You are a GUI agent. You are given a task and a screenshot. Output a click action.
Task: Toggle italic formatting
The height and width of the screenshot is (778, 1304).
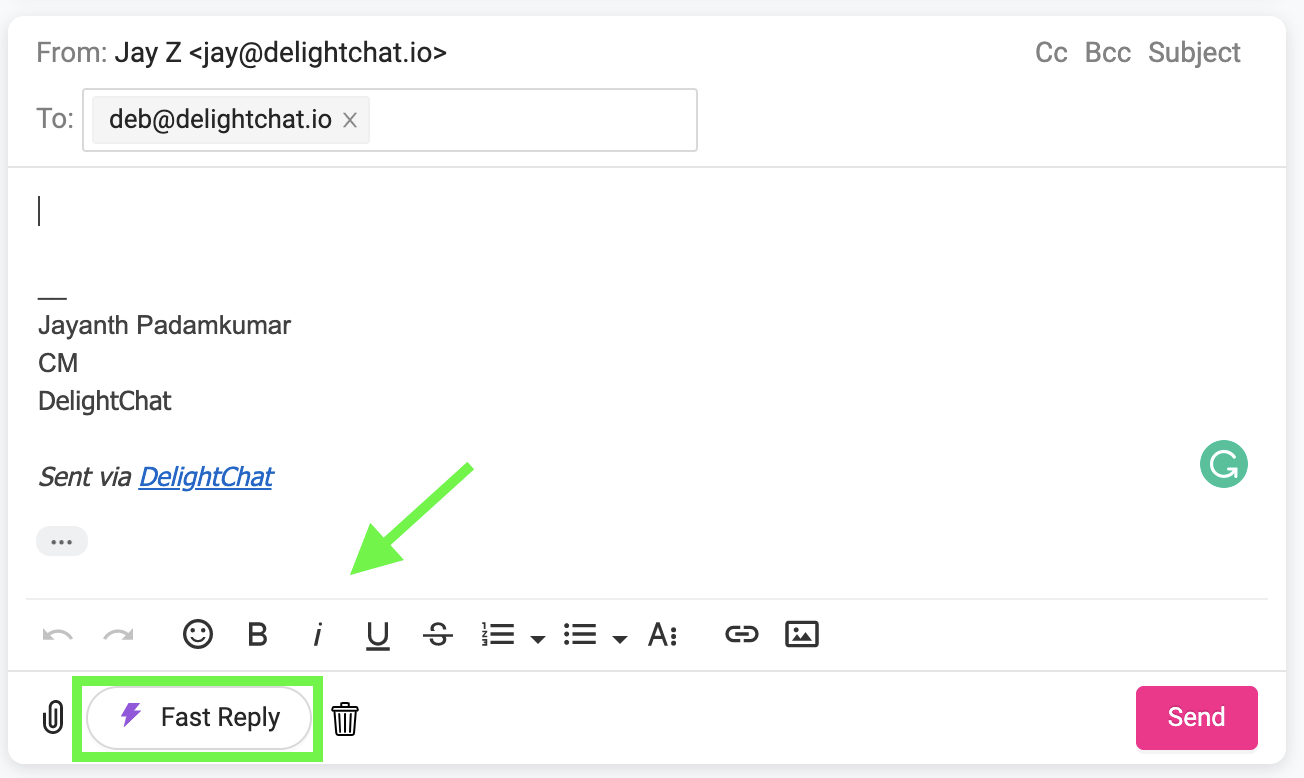(x=317, y=634)
